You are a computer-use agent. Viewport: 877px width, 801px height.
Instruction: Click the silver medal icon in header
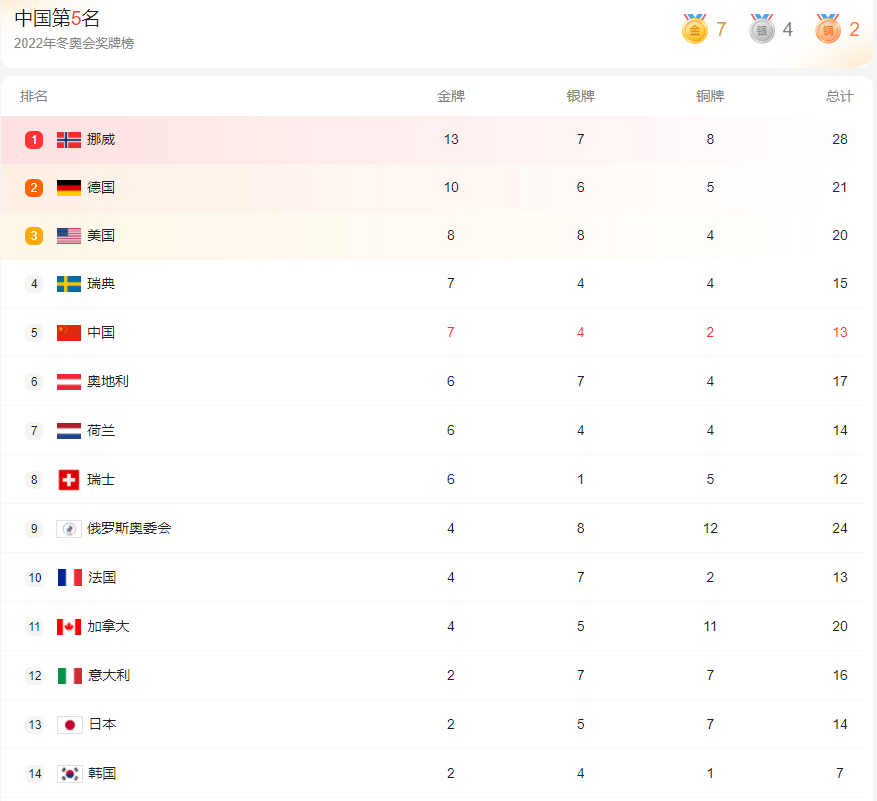(762, 30)
